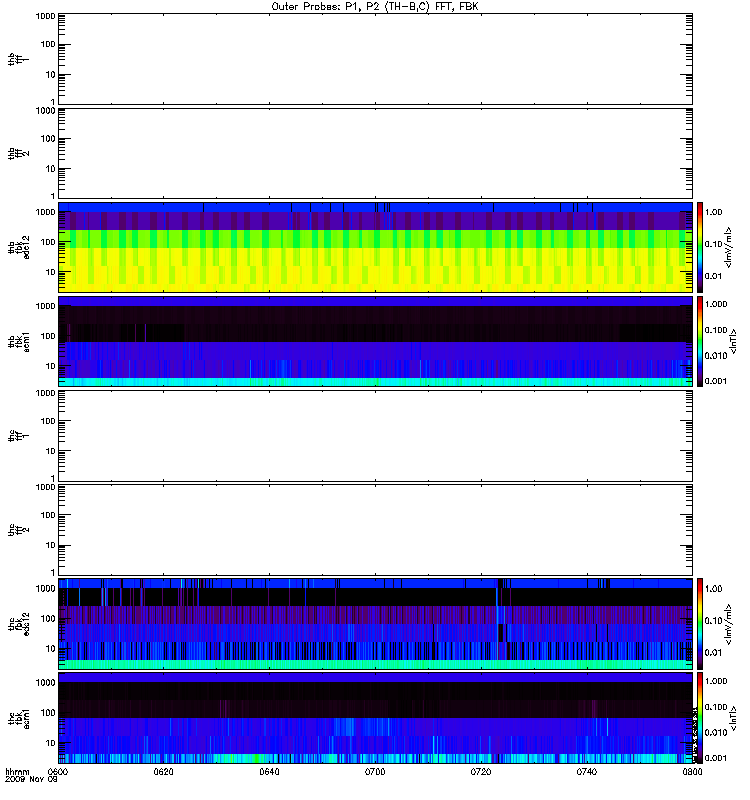Click the 'thb fbk scm1' y-axis label
This screenshot has width=750, height=800.
(x=19, y=342)
